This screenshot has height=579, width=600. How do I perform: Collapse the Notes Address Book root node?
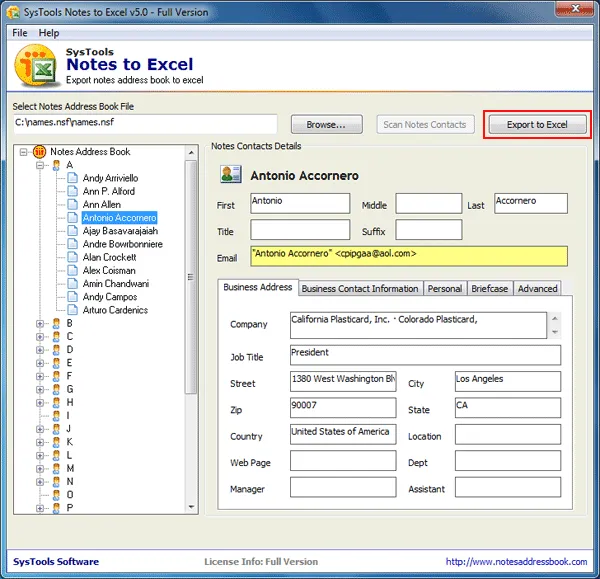(x=23, y=152)
